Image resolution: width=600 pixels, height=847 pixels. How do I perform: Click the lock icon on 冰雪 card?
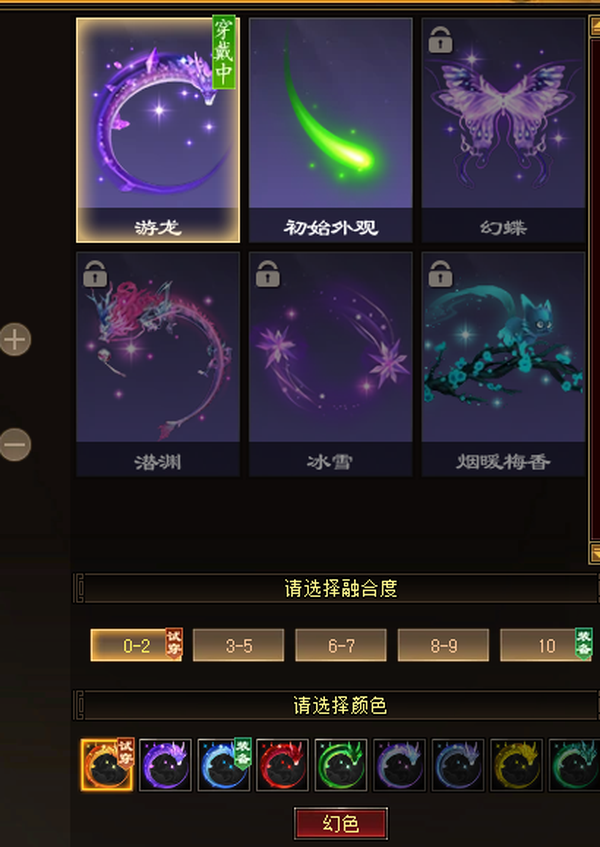click(268, 274)
